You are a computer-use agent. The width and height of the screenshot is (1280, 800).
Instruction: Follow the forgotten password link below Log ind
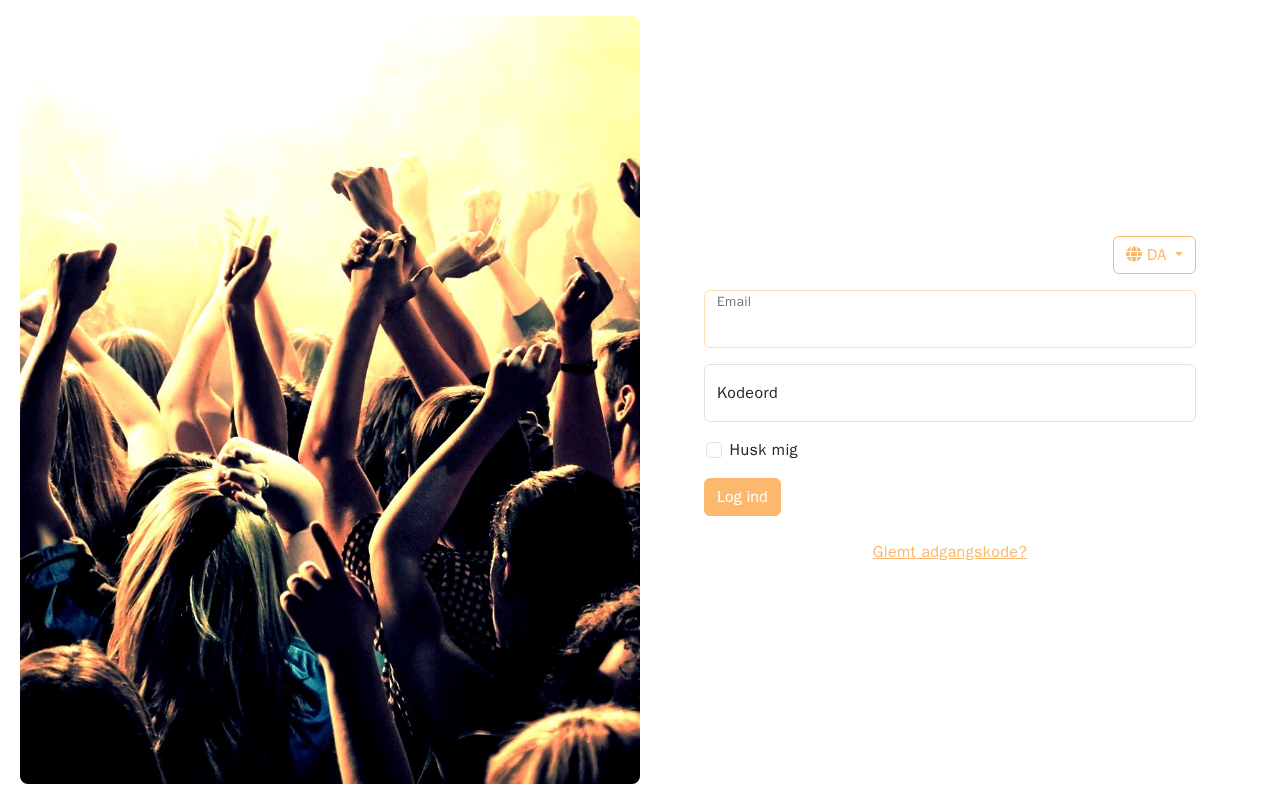[x=950, y=552]
